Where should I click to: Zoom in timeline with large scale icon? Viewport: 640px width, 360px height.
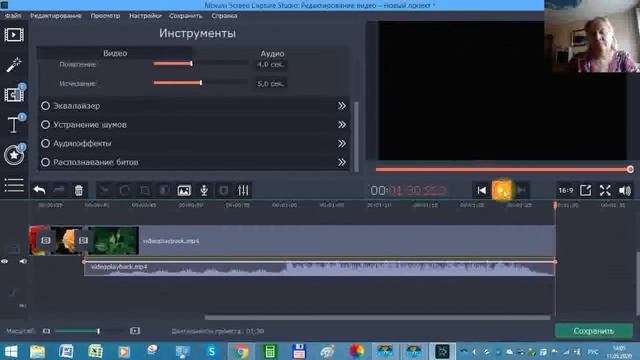(x=135, y=331)
